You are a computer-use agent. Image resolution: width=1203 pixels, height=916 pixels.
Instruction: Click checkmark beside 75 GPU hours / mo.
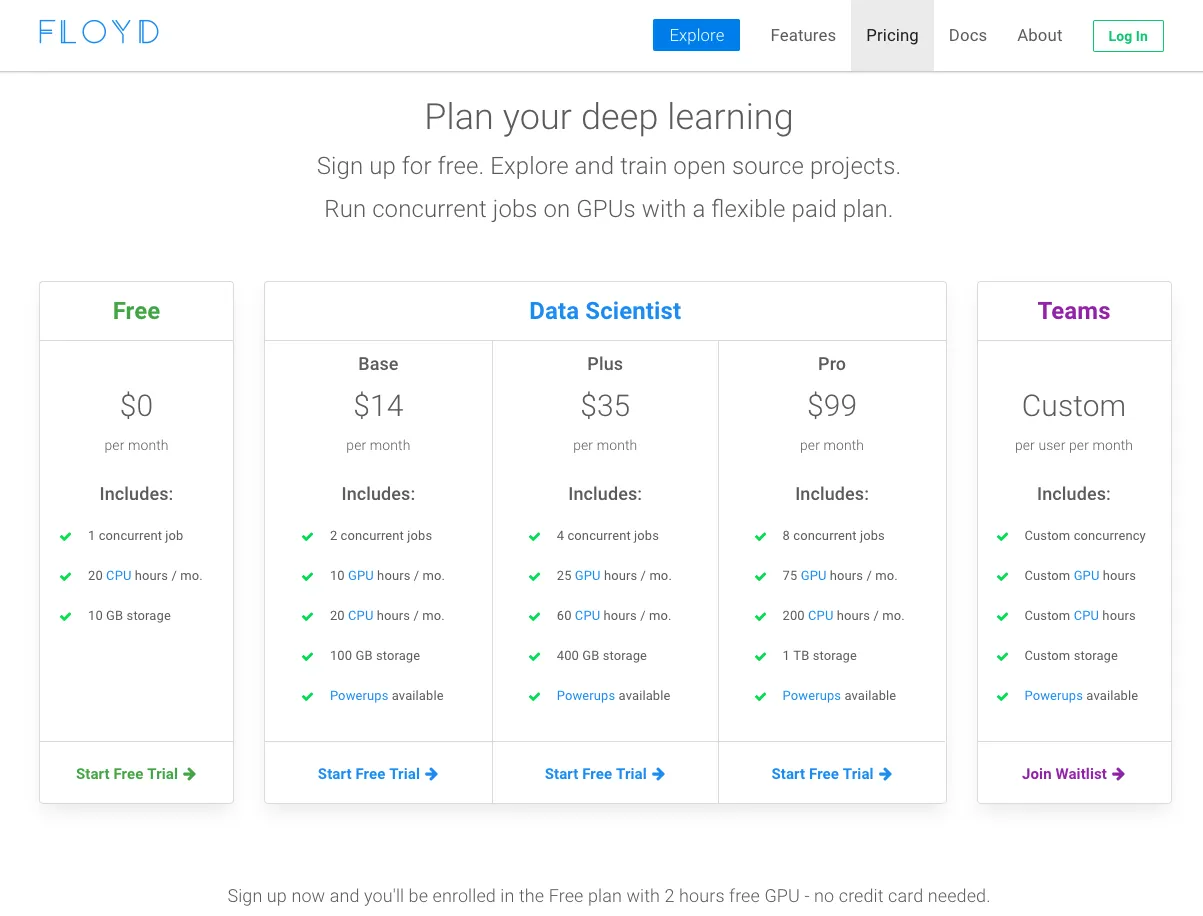tap(761, 577)
